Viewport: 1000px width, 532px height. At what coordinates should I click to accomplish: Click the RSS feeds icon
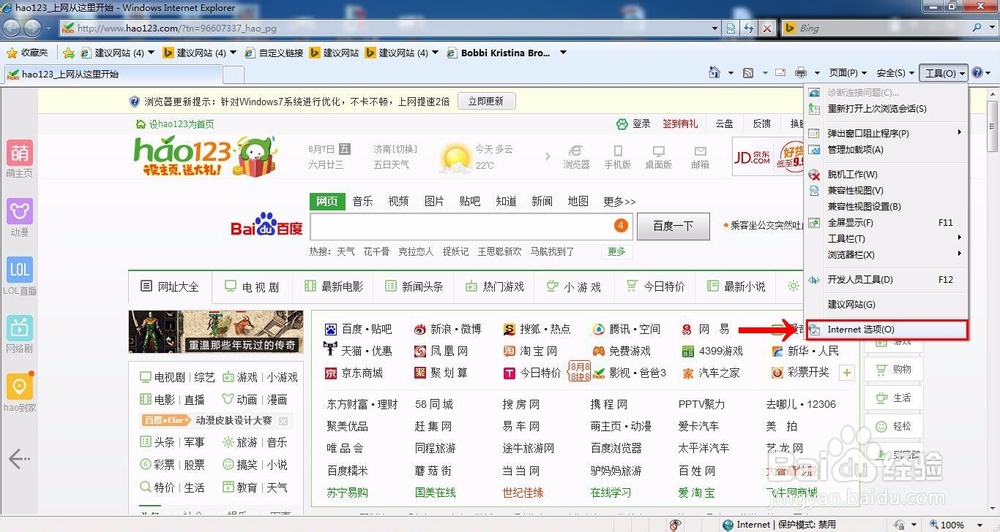click(x=748, y=73)
